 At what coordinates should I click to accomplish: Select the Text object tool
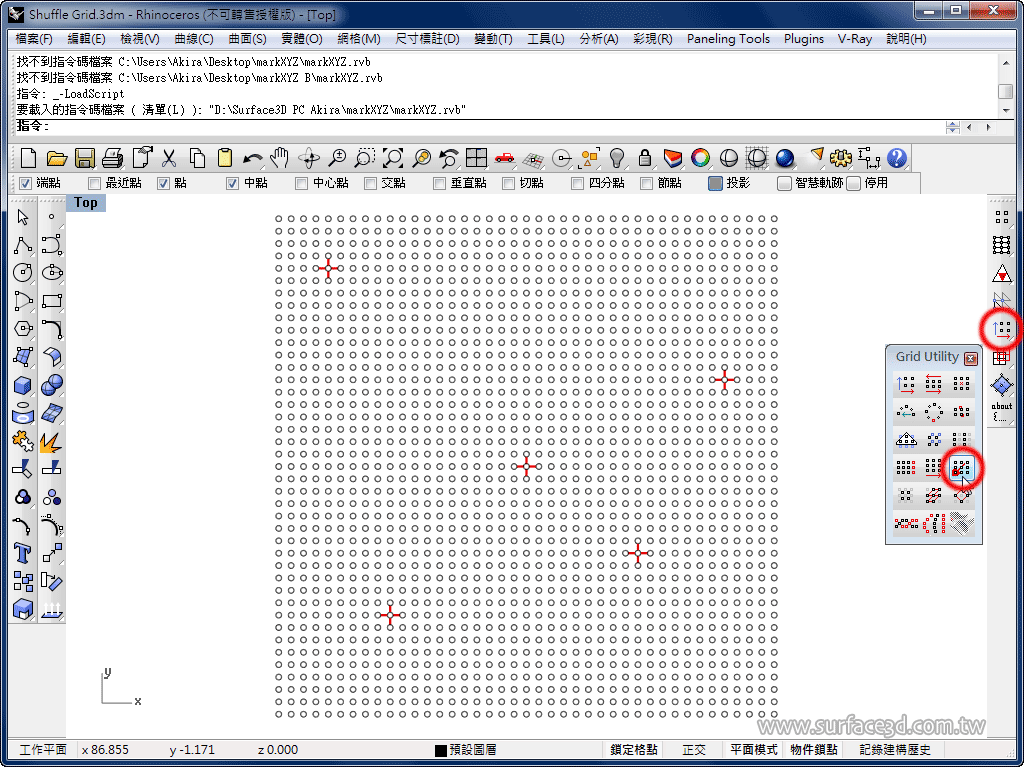click(24, 553)
